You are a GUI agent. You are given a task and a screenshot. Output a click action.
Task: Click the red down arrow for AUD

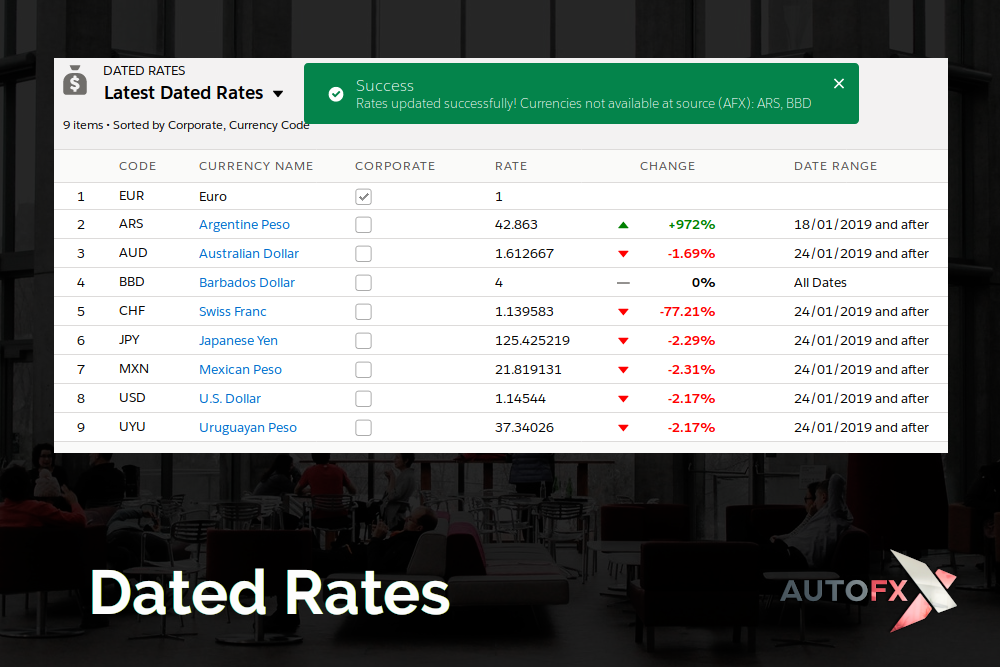coord(623,254)
